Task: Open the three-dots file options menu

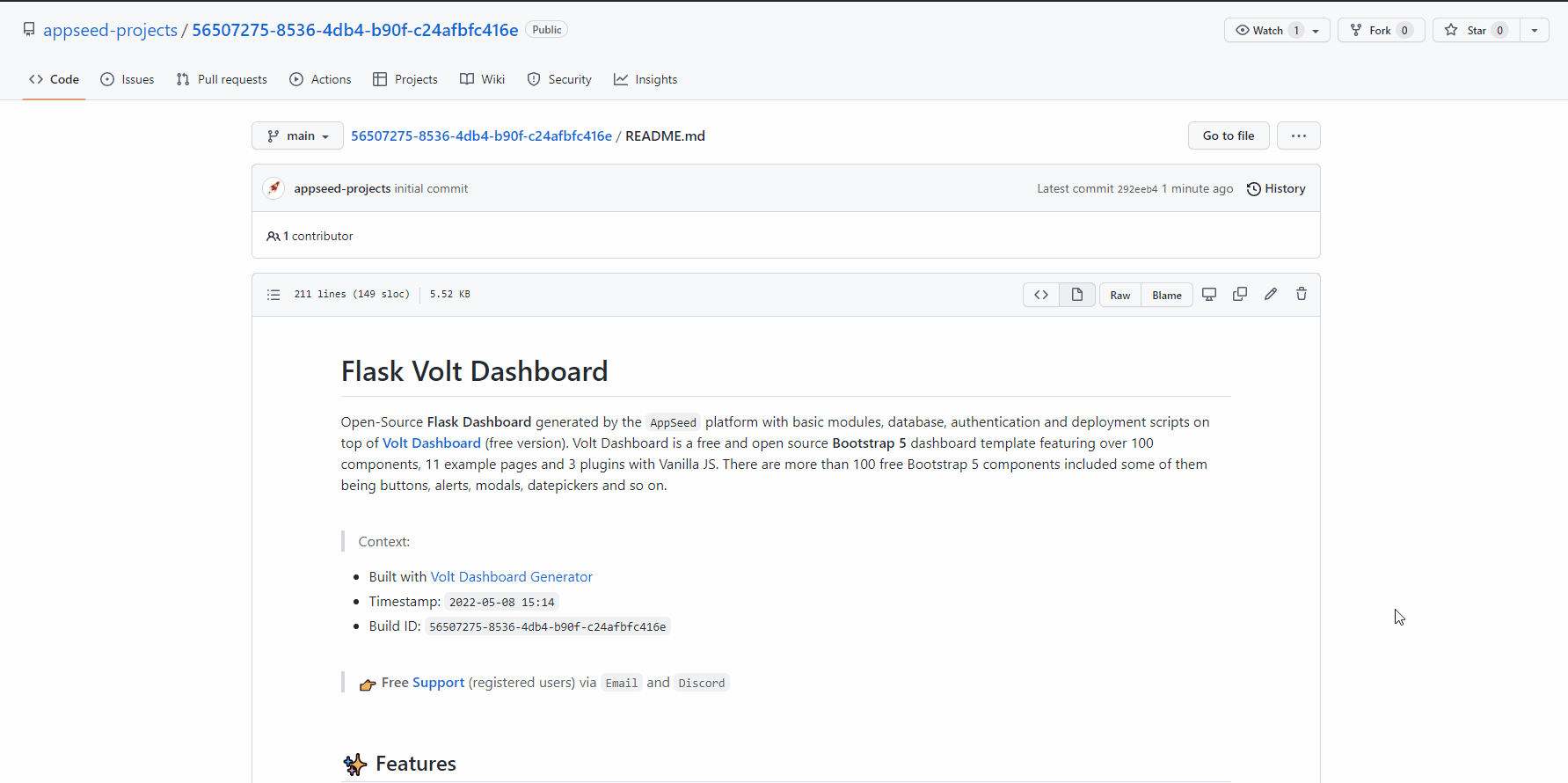Action: [1298, 135]
